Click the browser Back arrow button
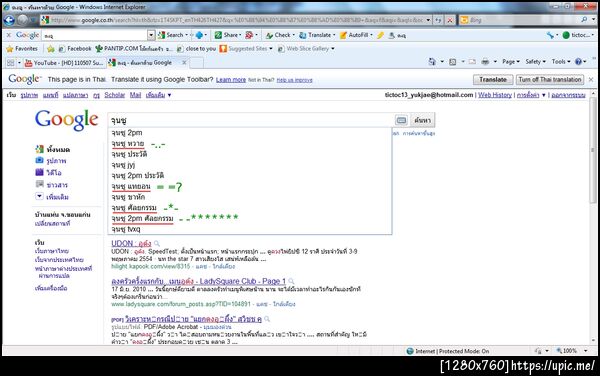The image size is (600, 376). point(9,20)
